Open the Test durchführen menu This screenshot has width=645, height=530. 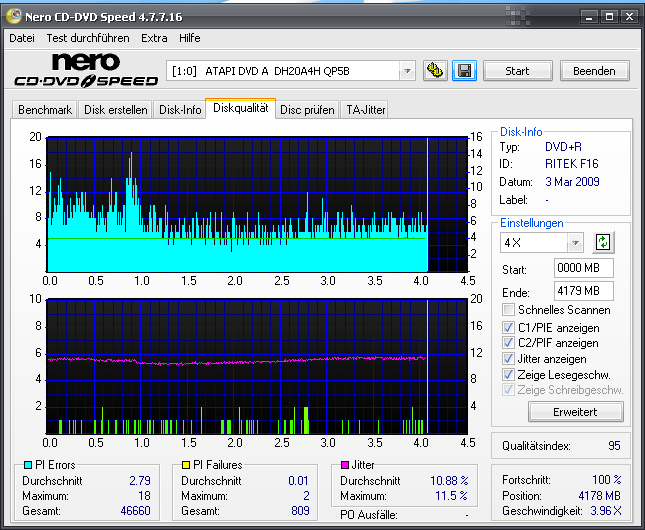(x=87, y=38)
